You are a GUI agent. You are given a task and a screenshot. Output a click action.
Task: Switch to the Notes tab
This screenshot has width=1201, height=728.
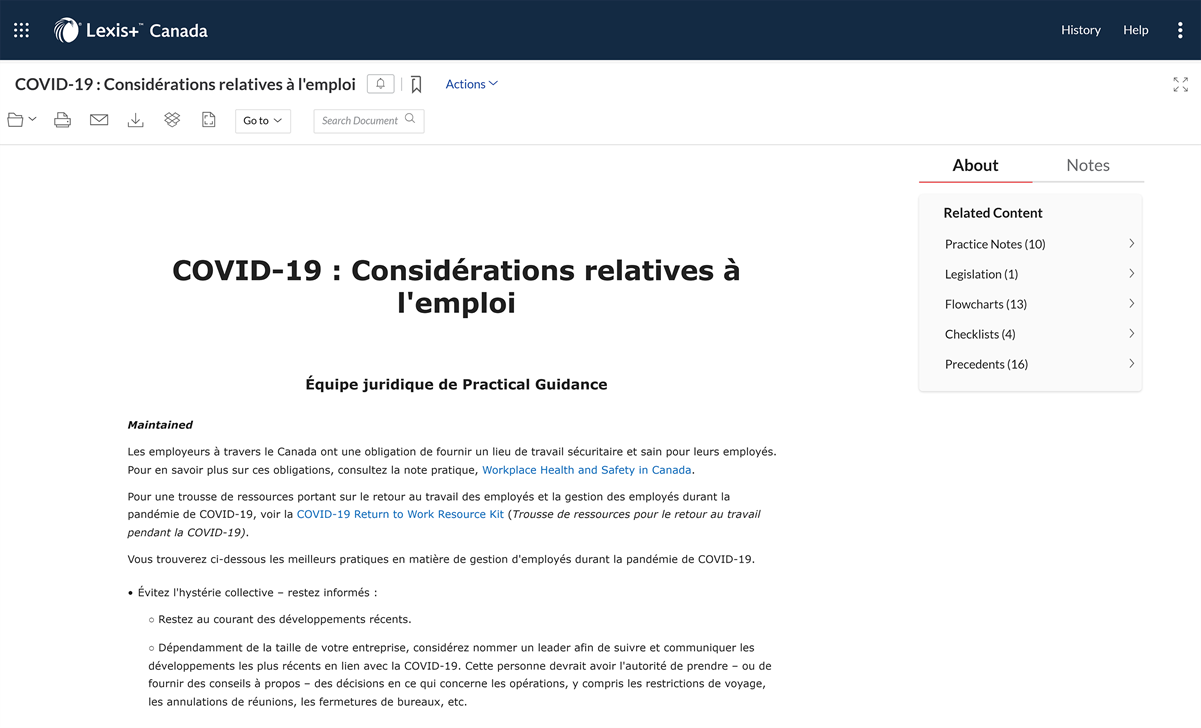[1088, 165]
